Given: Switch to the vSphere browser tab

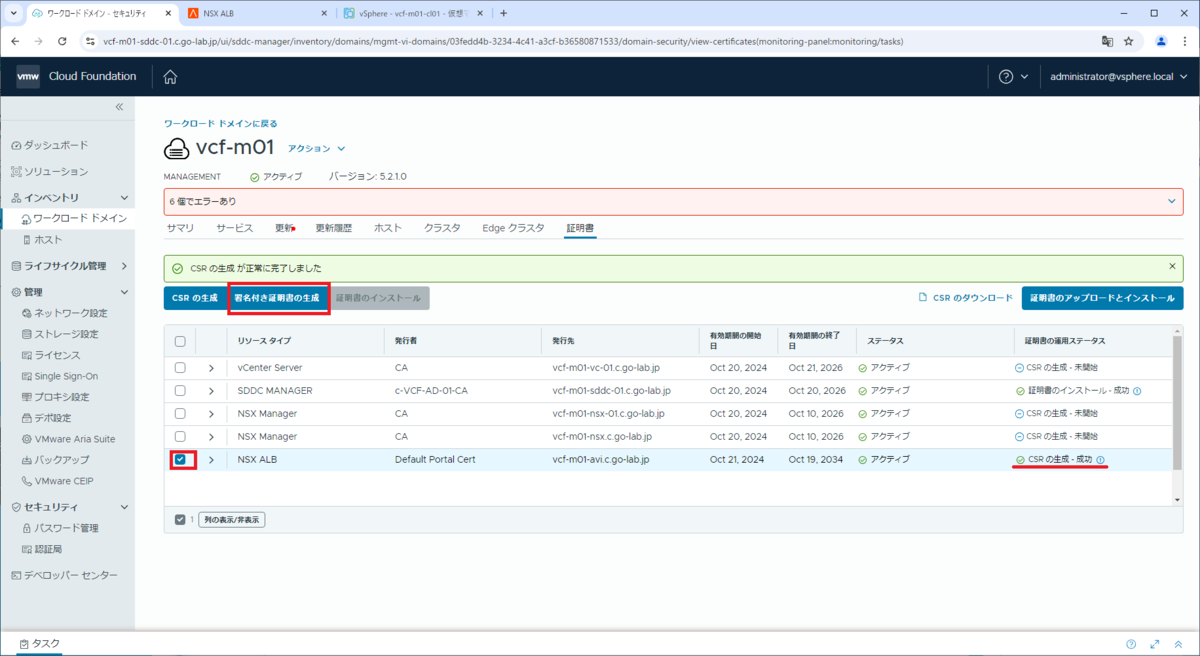Looking at the screenshot, I should (413, 14).
